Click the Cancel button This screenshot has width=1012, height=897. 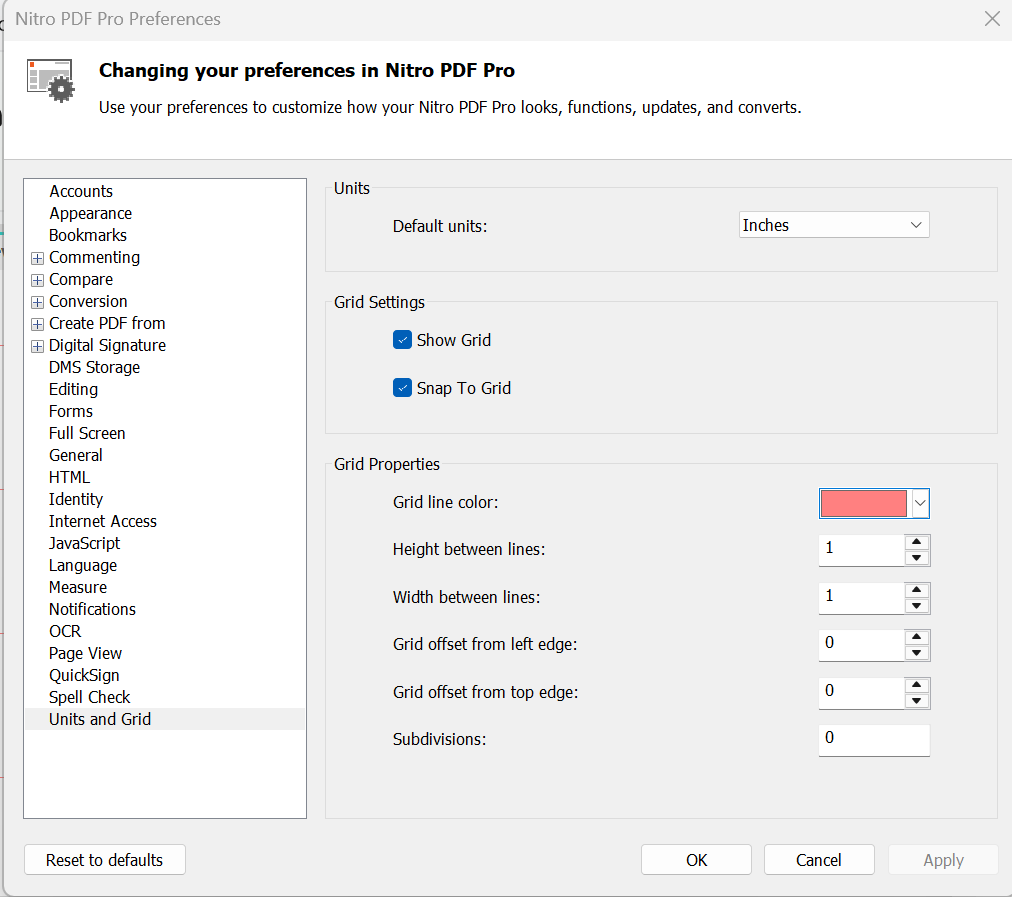[819, 860]
